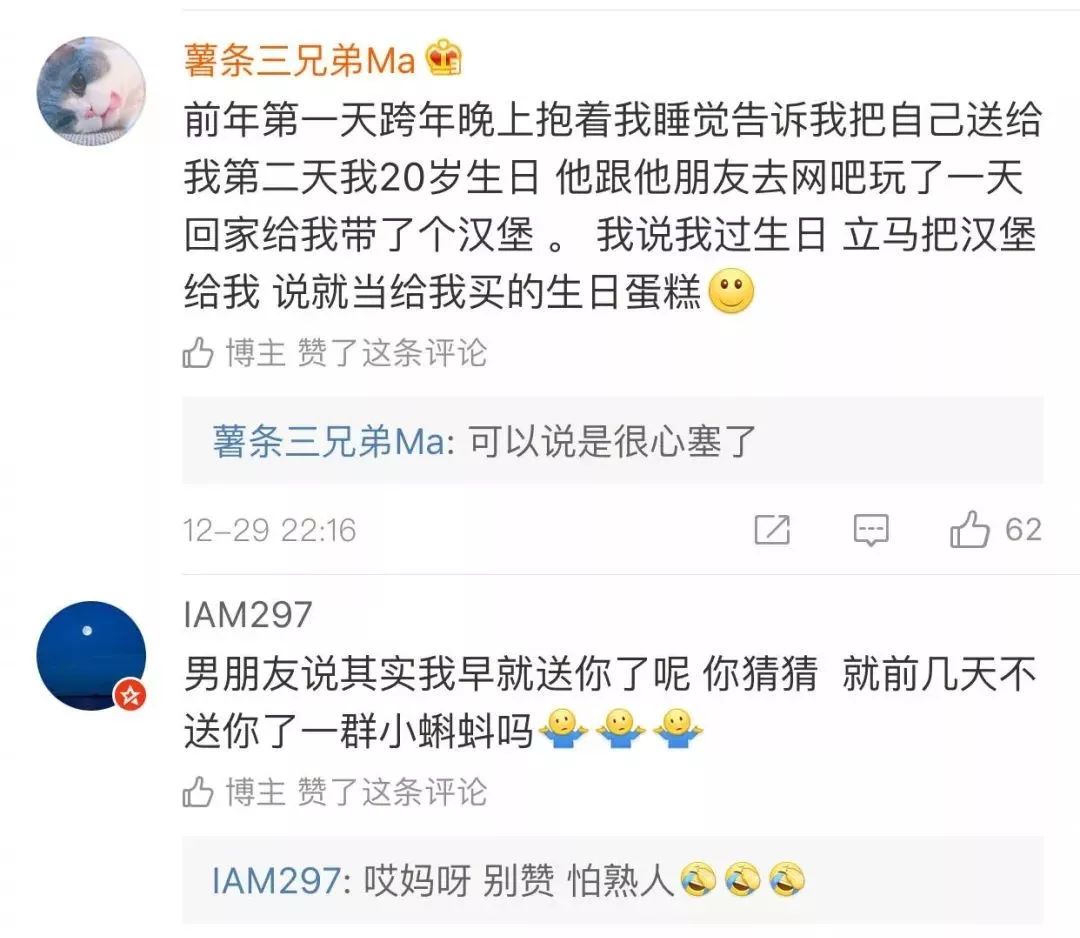Tap IAM297 name in the reply box
Screen dimensions: 1080x938
click(x=276, y=881)
